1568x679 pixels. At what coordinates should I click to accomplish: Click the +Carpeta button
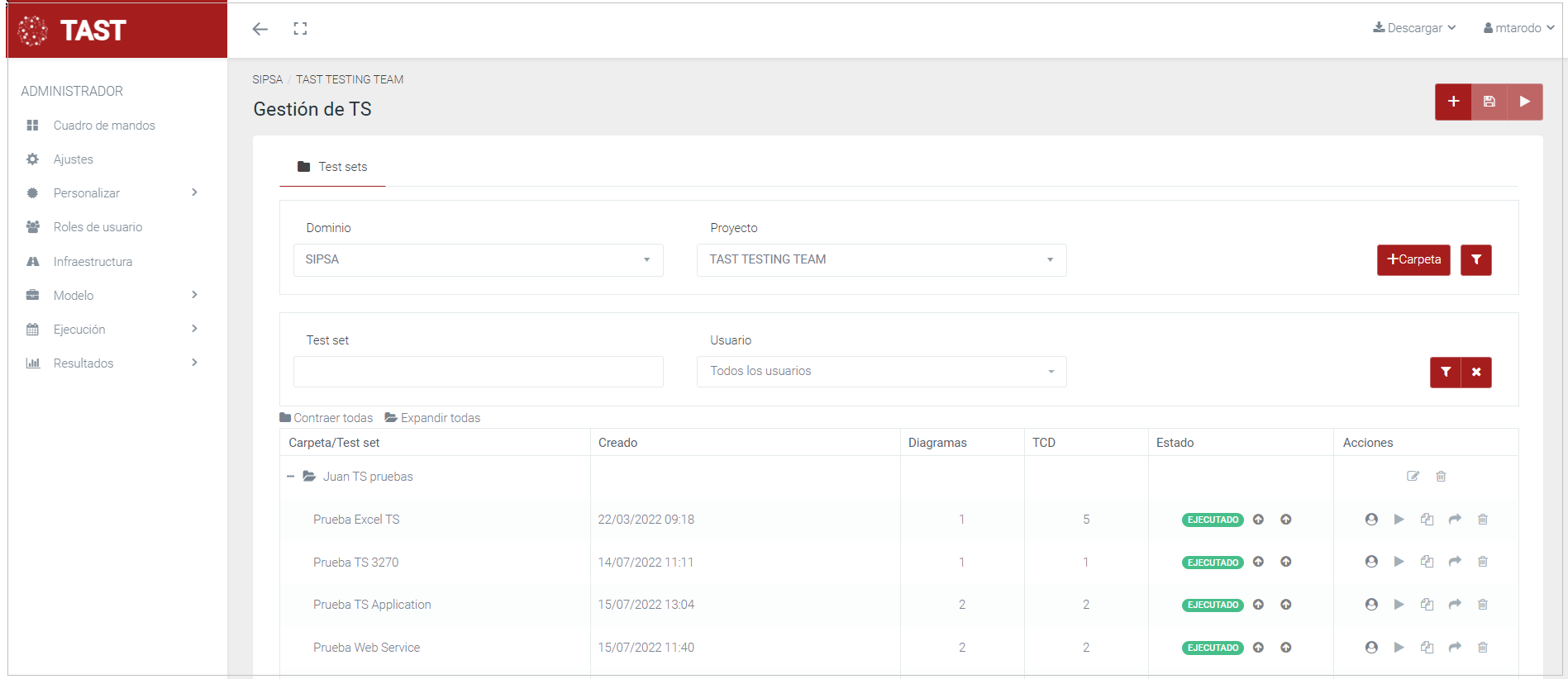click(x=1413, y=260)
